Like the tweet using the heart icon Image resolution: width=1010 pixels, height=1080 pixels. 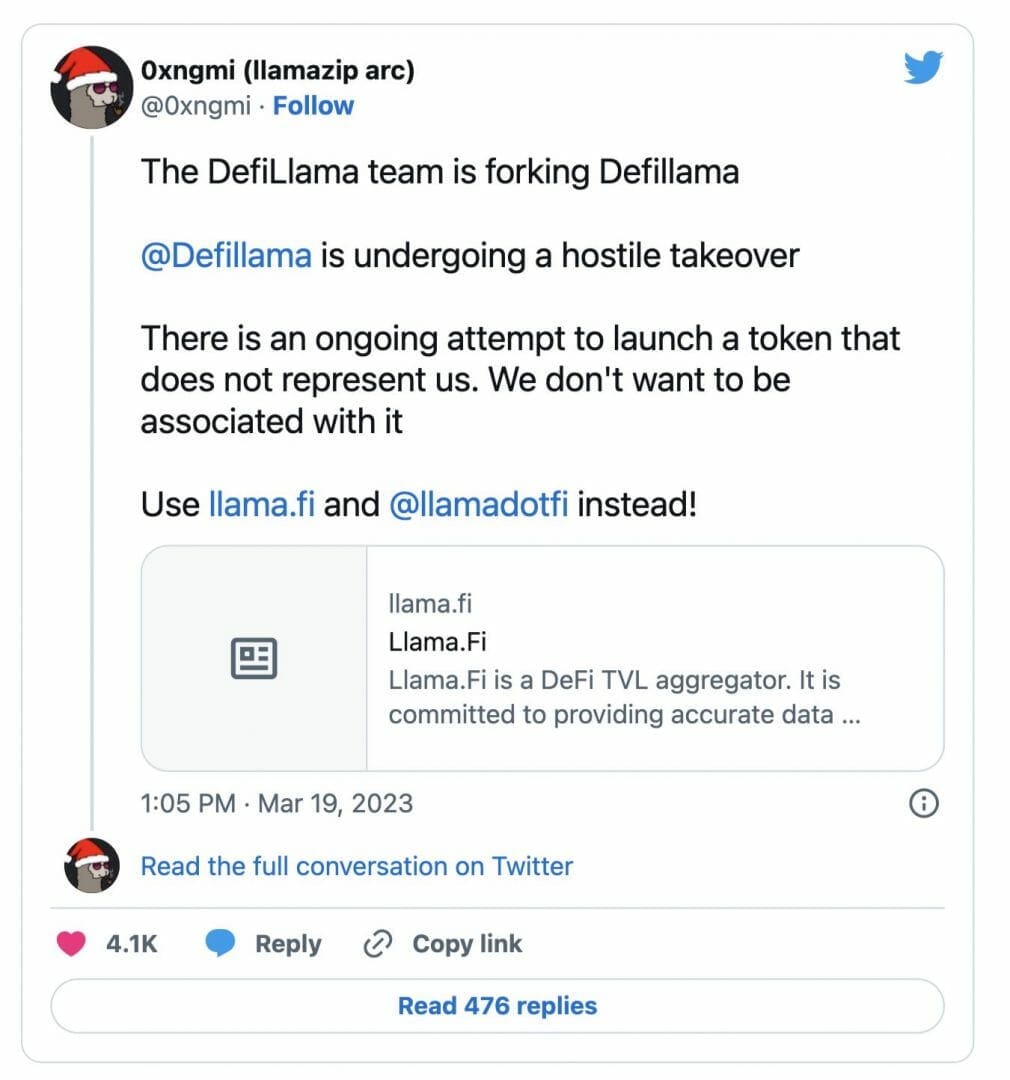point(72,943)
